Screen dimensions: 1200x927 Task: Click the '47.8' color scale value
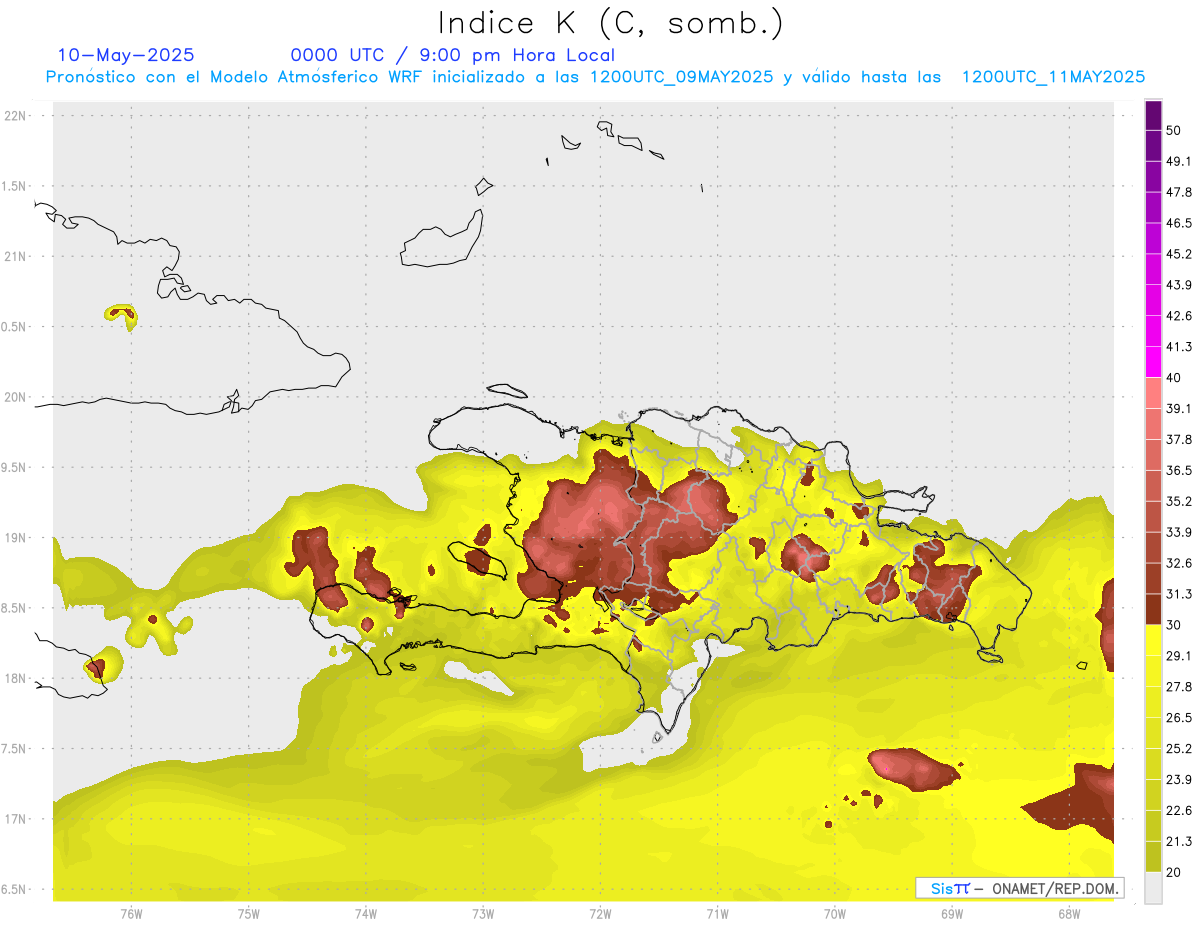(1179, 192)
